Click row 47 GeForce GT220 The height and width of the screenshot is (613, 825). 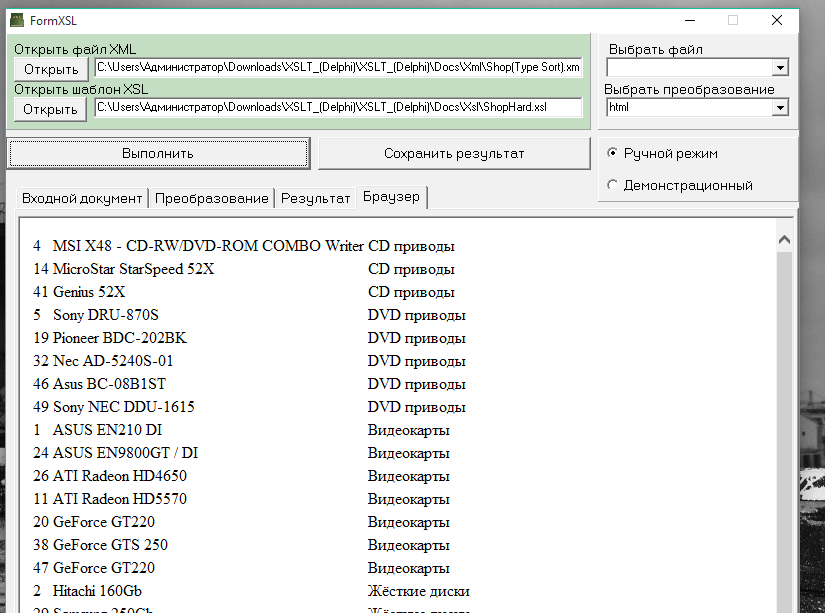(241, 568)
